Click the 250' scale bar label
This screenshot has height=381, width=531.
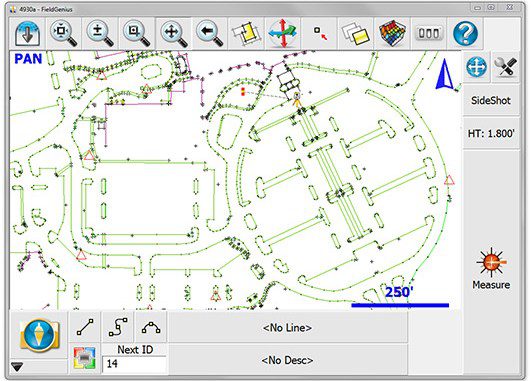click(x=400, y=292)
